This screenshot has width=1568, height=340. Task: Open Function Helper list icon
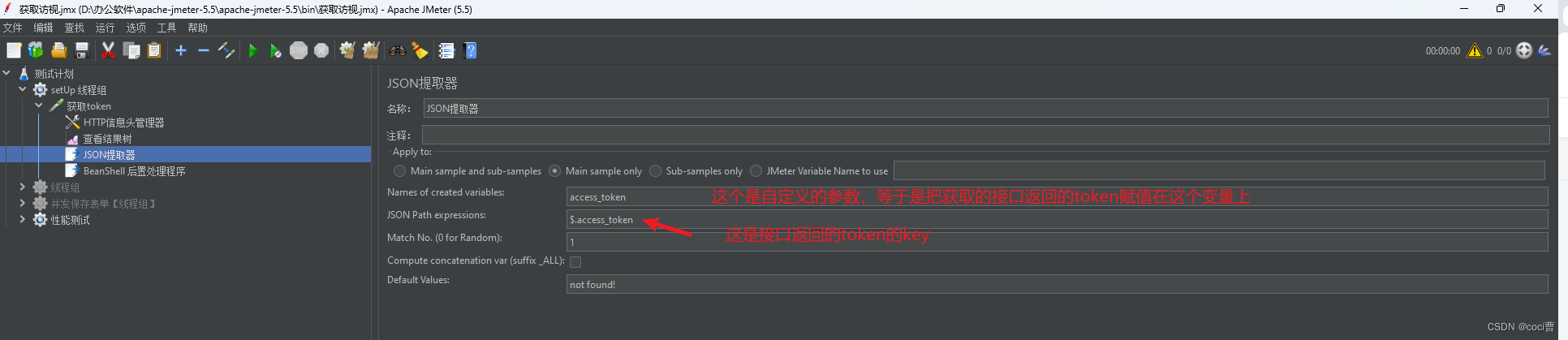(446, 50)
